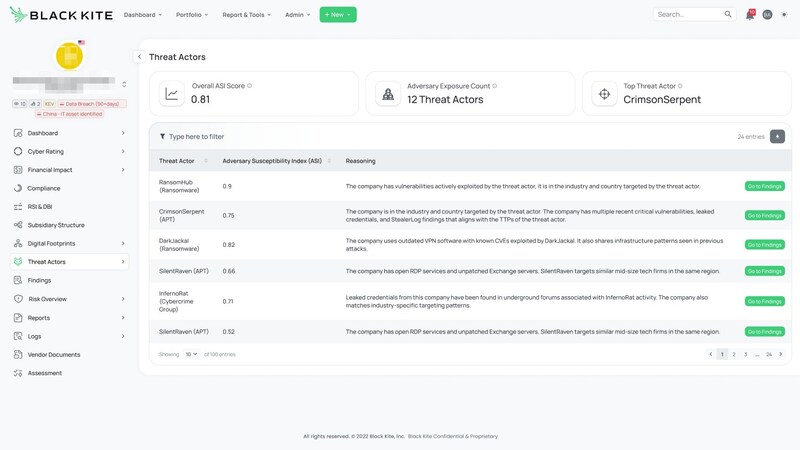Expand the Financial Impact chevron

click(x=123, y=170)
